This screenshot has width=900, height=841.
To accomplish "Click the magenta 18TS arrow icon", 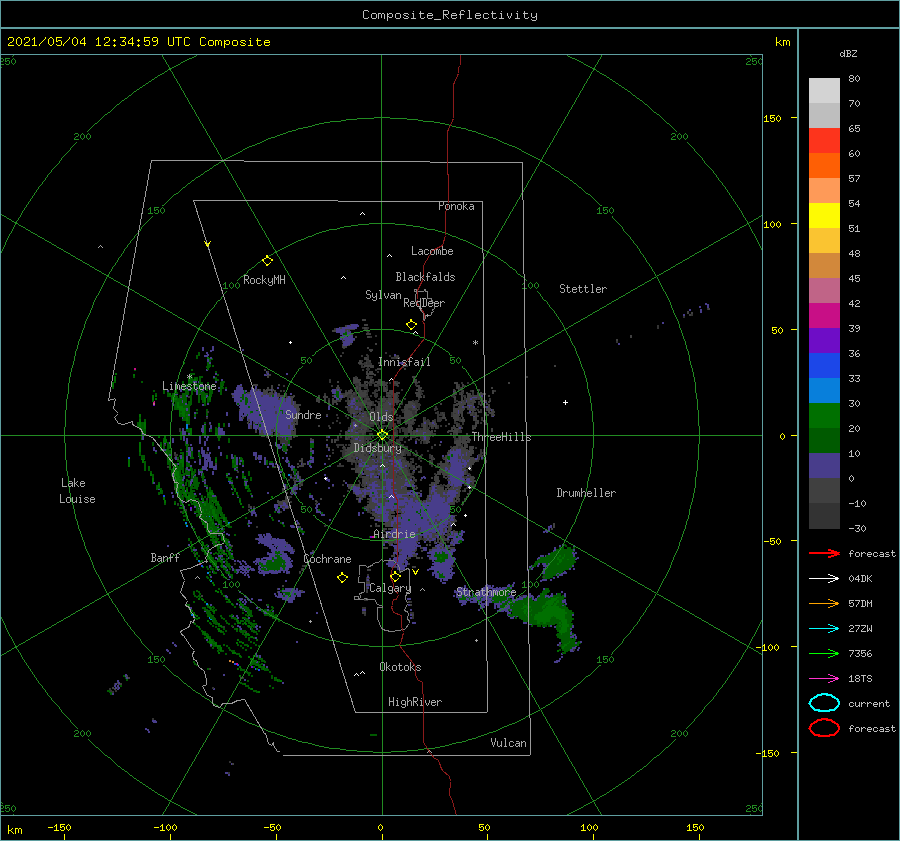I will point(824,679).
